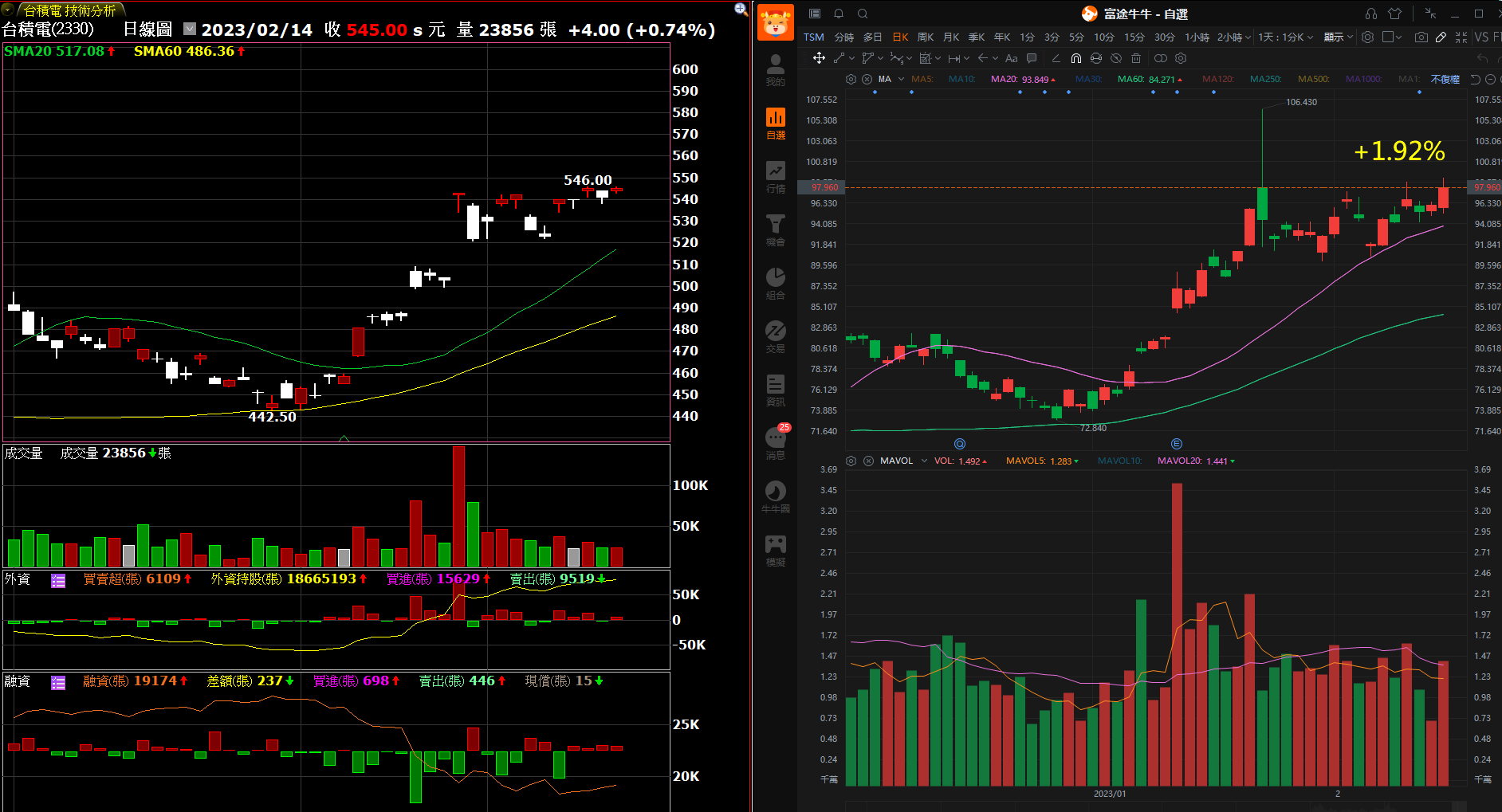Expand the MA indicator selector dropdown
This screenshot has height=812, width=1502.
coord(901,79)
